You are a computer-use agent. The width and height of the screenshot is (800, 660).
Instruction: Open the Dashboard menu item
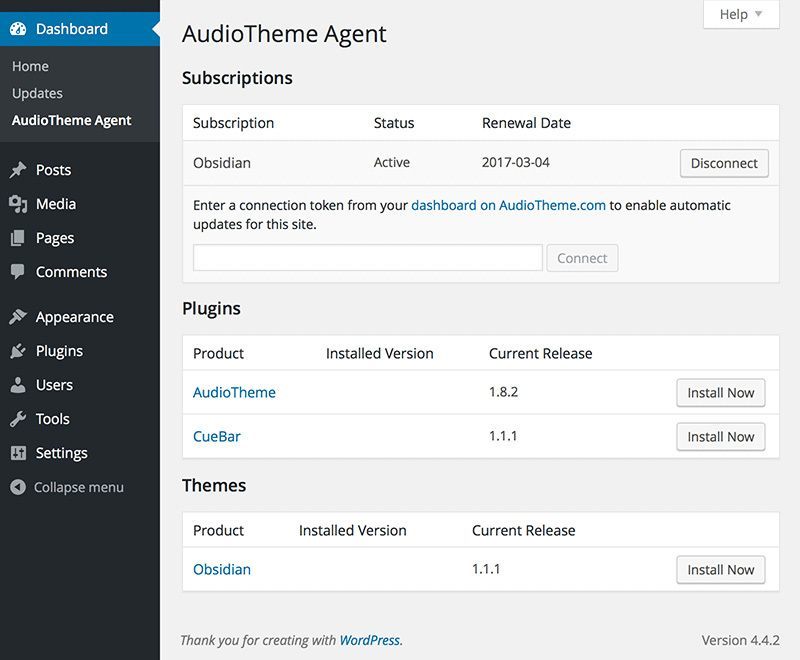pos(80,29)
